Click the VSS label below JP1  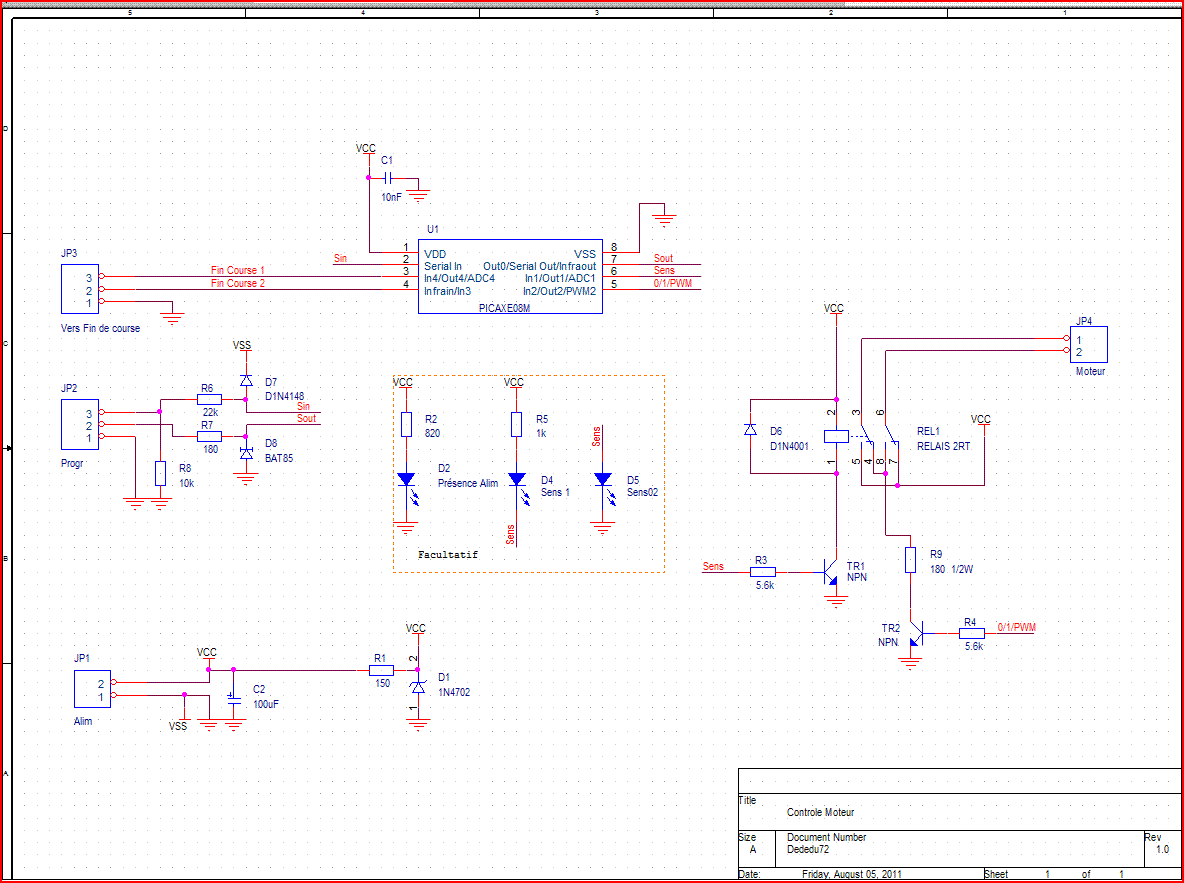[178, 726]
